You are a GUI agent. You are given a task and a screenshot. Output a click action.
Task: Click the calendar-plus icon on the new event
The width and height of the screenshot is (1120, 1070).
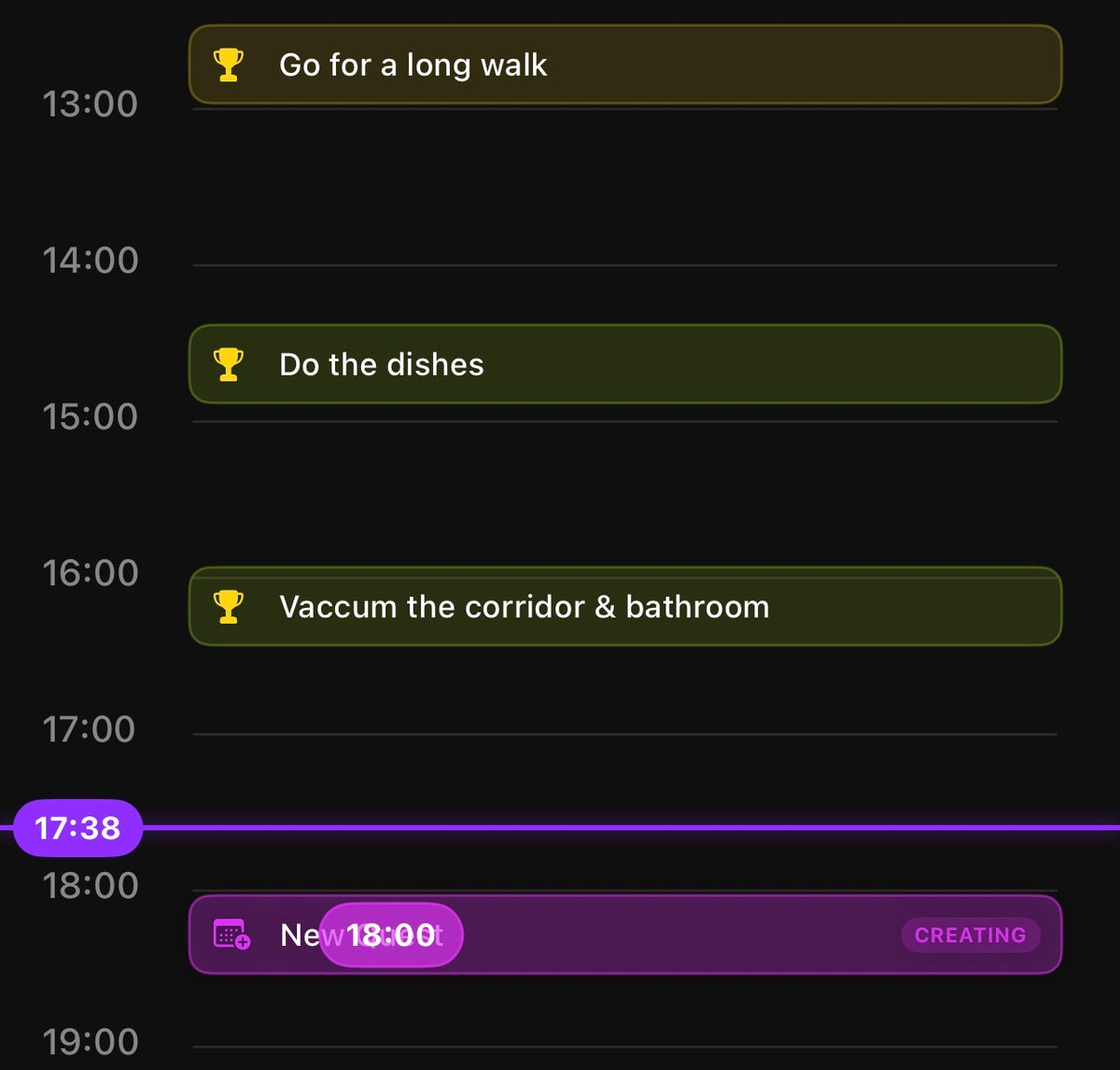click(231, 934)
